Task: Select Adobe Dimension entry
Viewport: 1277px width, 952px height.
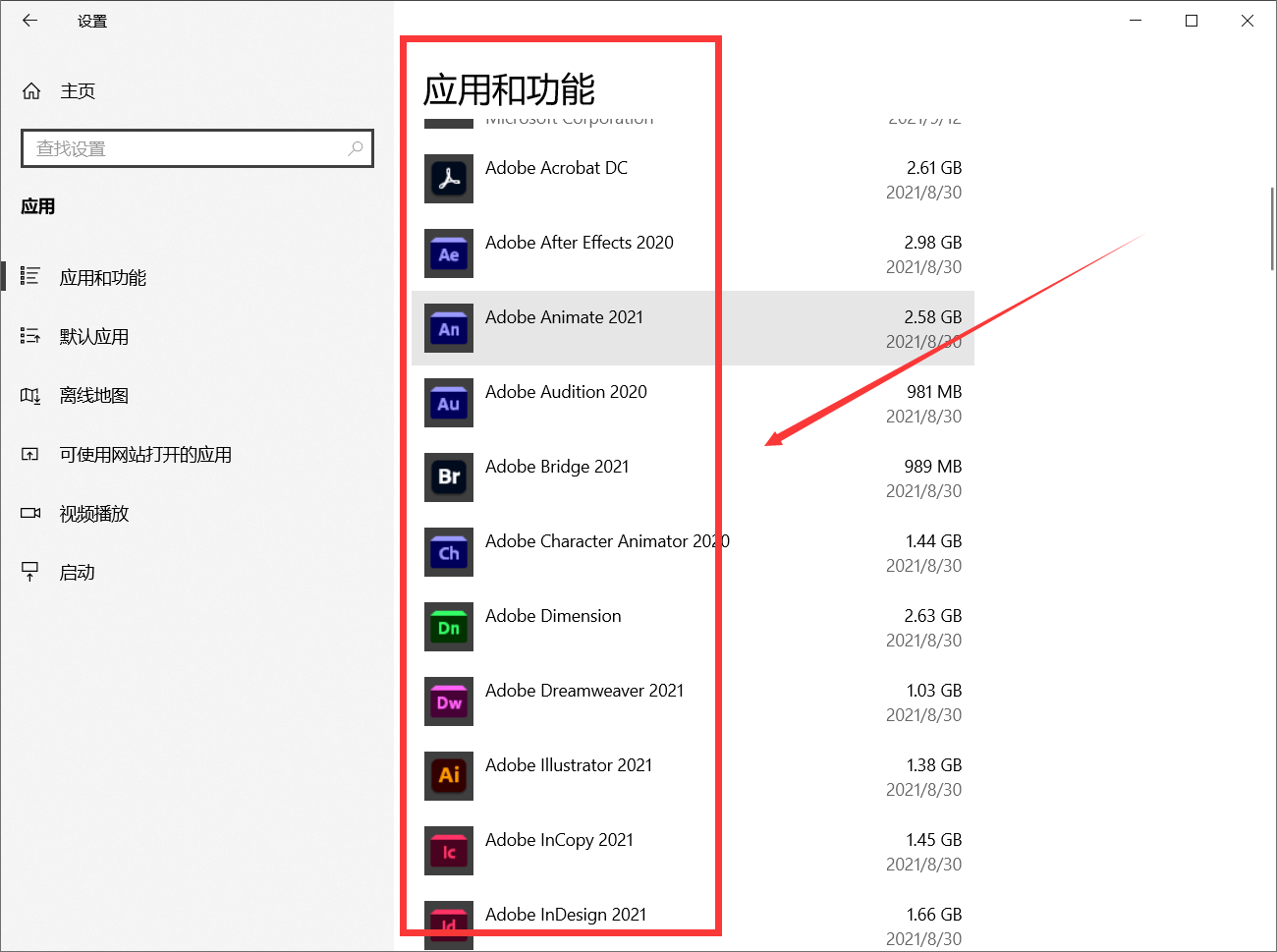Action: 693,627
